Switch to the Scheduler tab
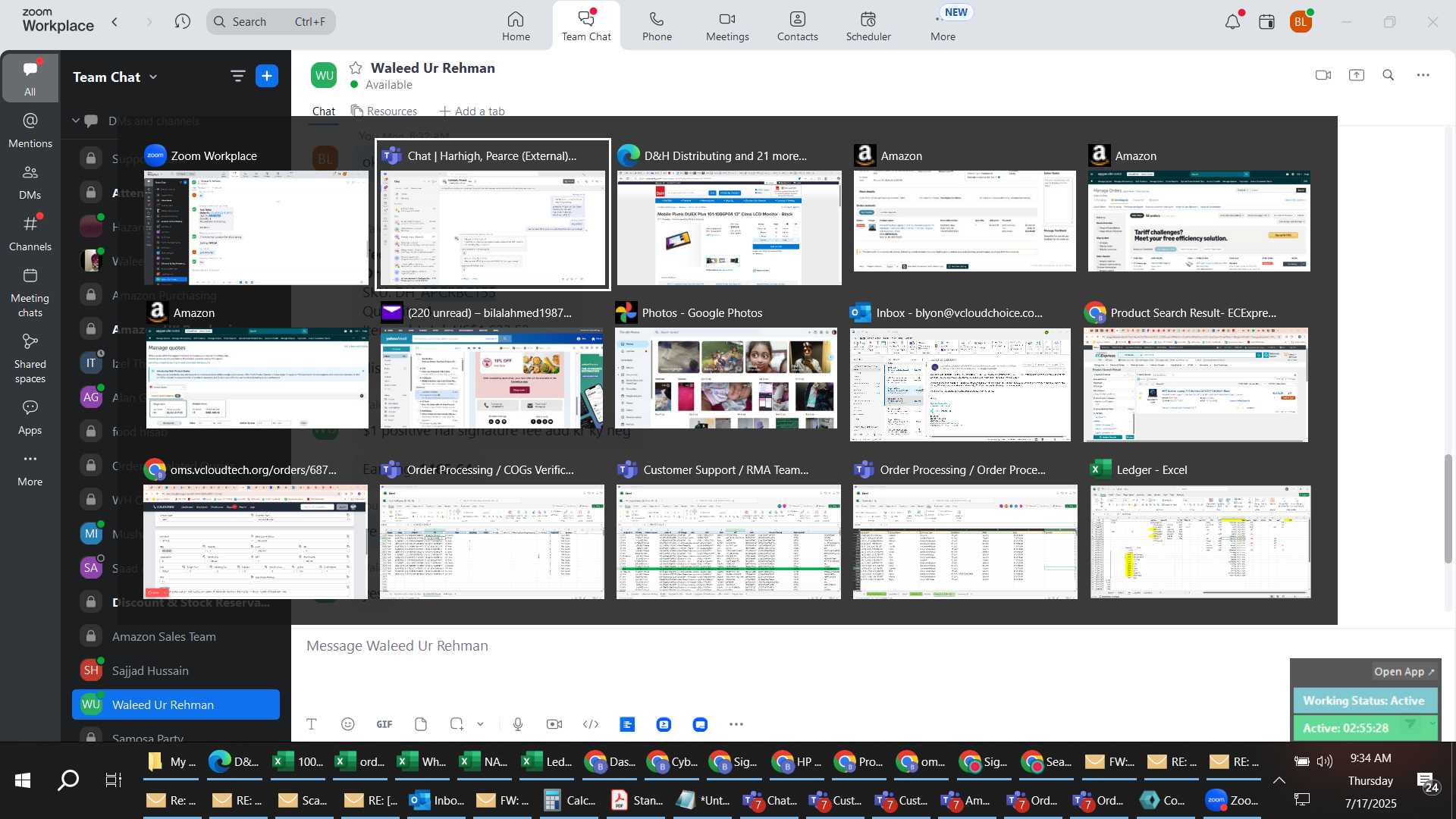The height and width of the screenshot is (819, 1456). tap(868, 26)
